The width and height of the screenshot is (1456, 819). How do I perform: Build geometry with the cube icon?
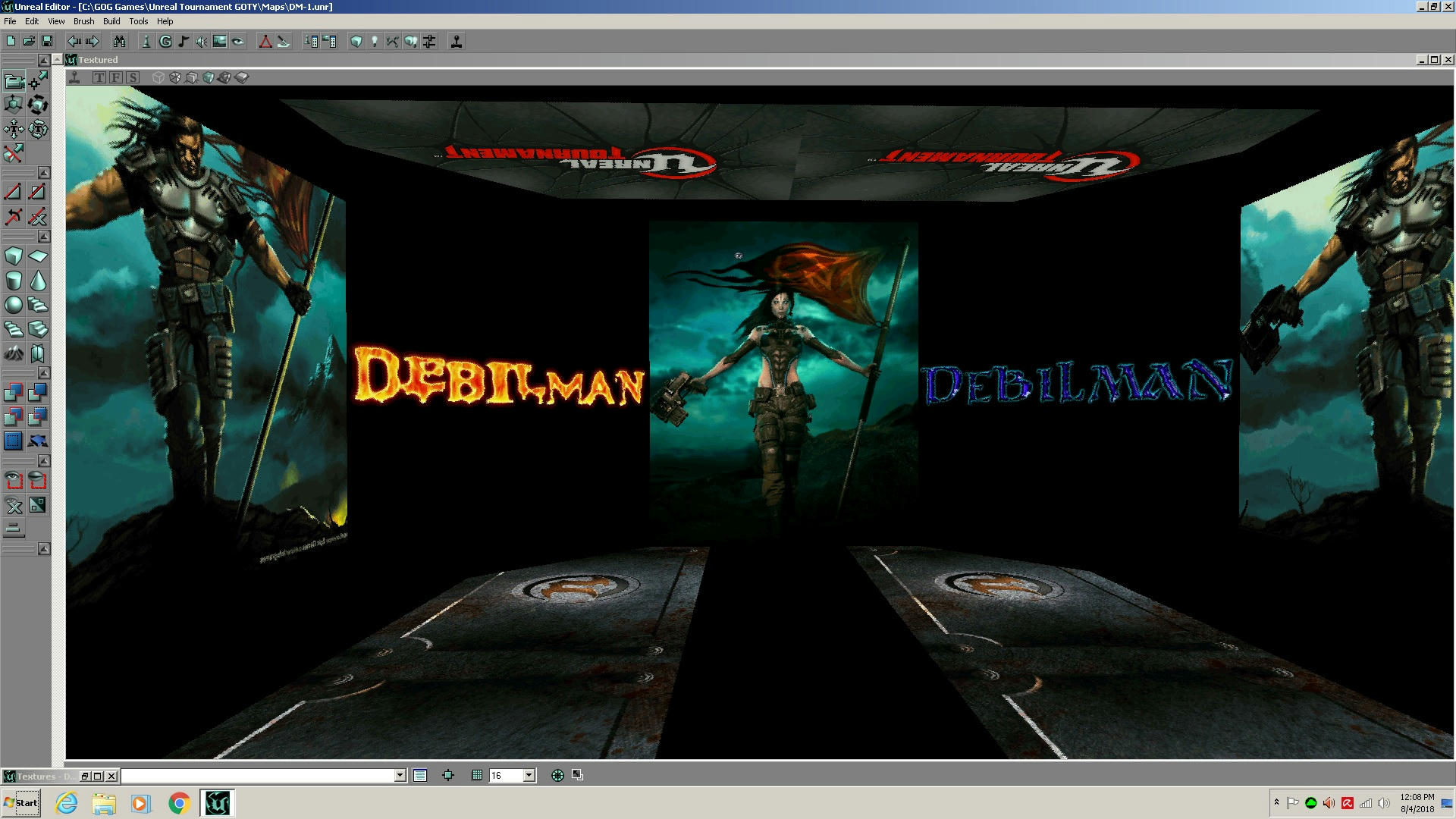(356, 41)
